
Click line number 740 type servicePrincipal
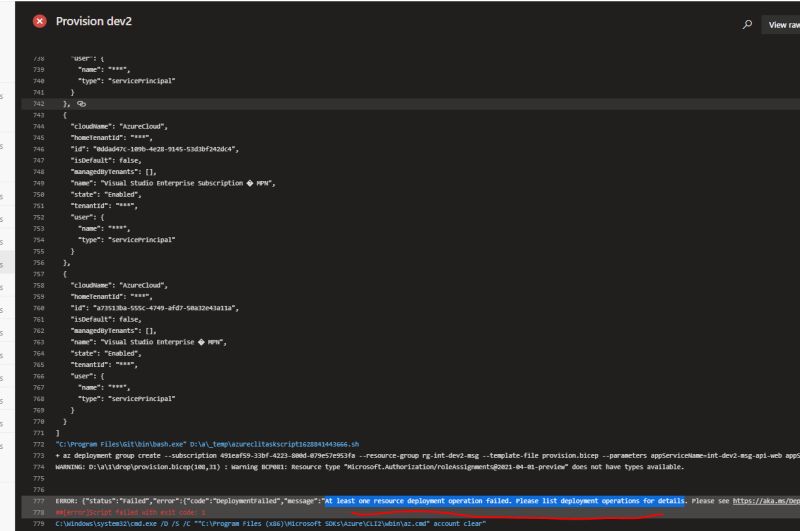pos(39,81)
